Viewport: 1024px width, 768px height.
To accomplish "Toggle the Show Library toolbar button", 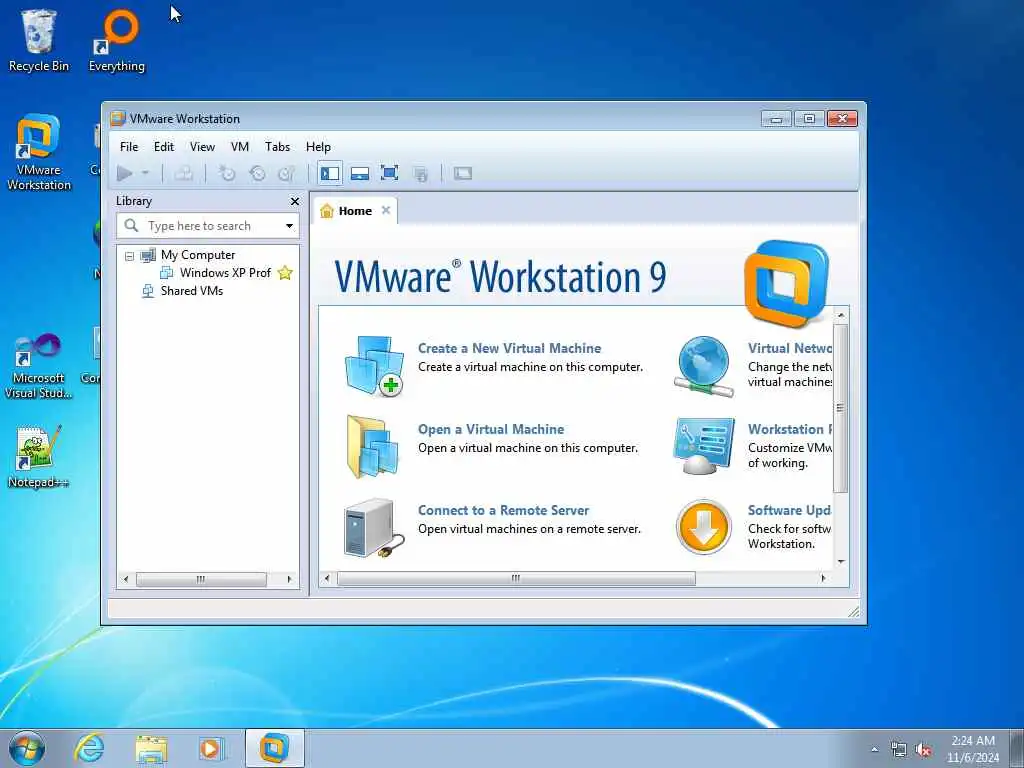I will [330, 173].
